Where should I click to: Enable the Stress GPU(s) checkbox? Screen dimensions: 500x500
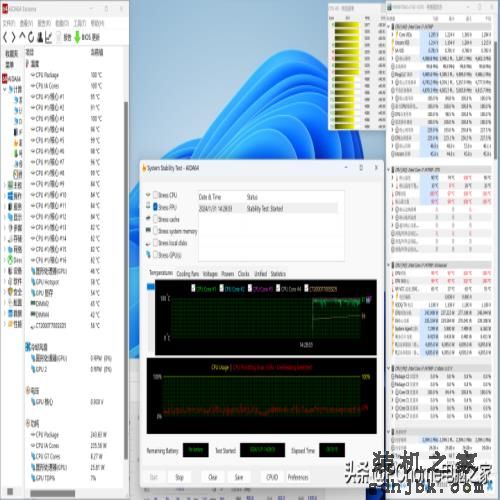[x=156, y=255]
